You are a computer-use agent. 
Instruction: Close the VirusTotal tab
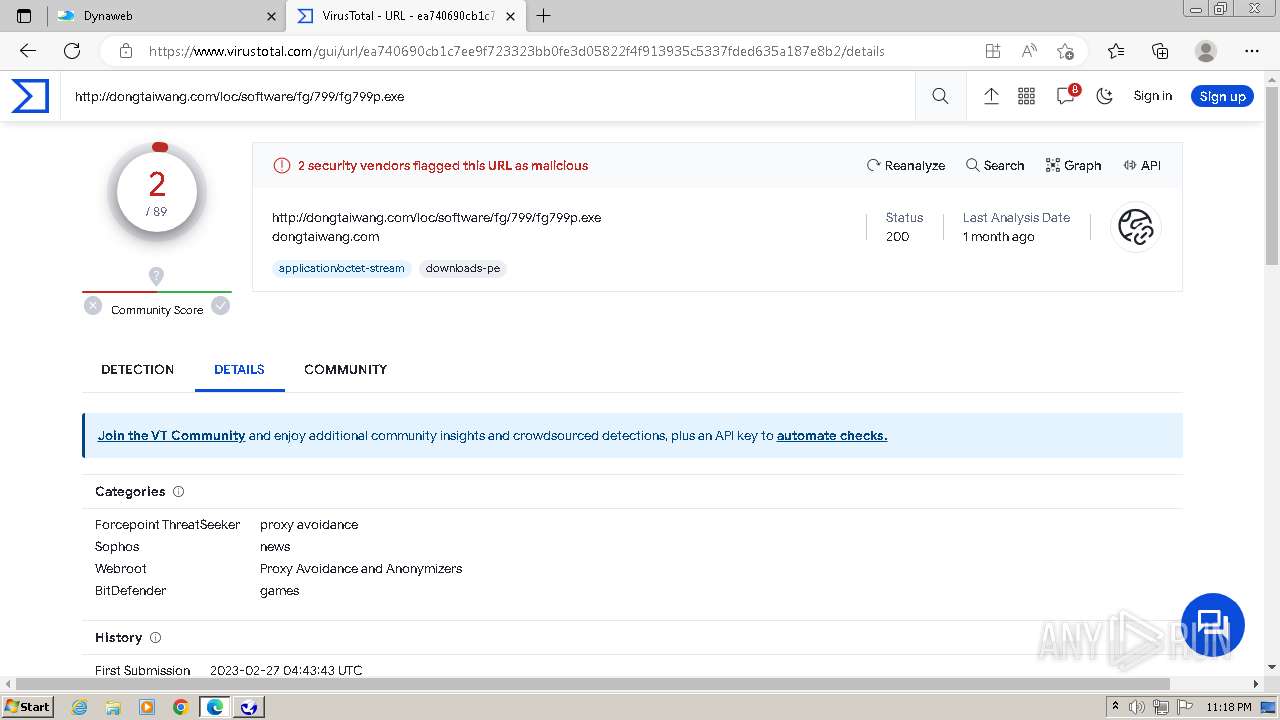pos(511,16)
